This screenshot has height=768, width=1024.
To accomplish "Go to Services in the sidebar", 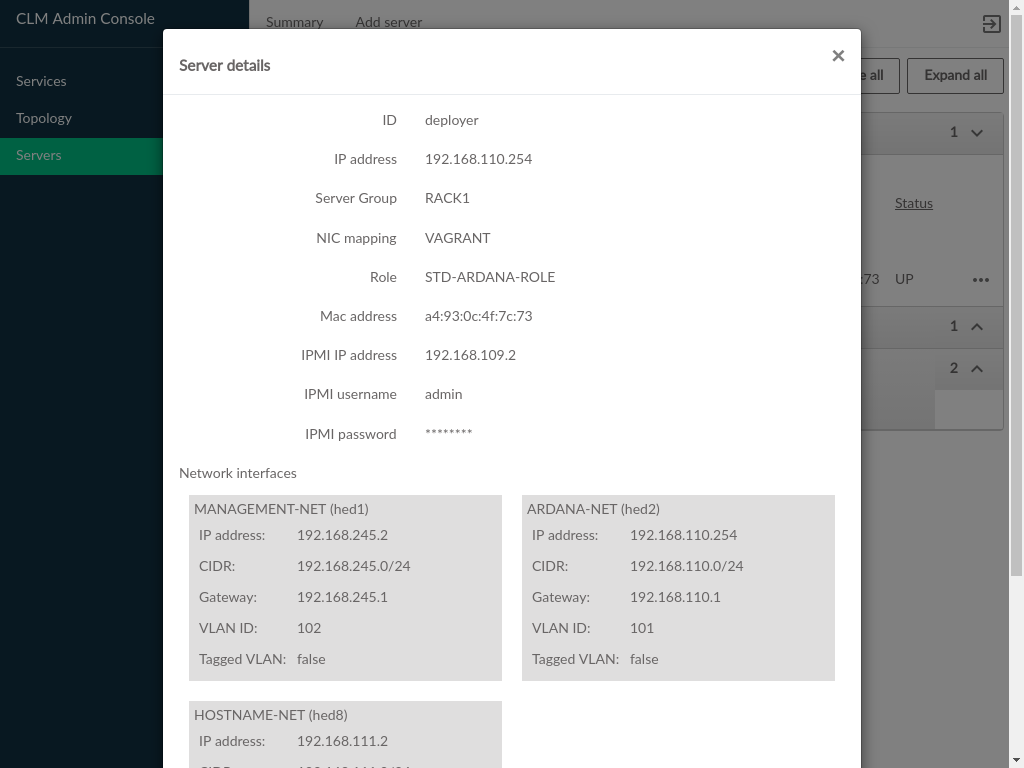I will (x=41, y=81).
